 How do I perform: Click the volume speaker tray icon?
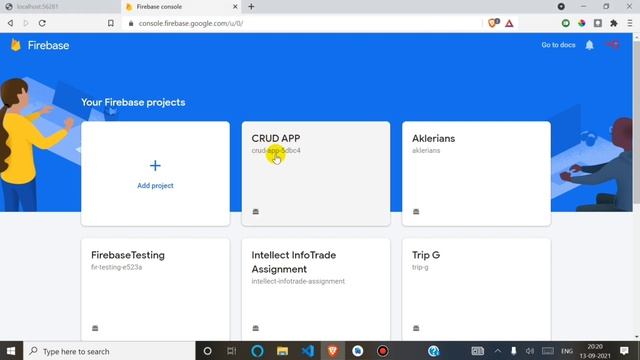[530, 351]
